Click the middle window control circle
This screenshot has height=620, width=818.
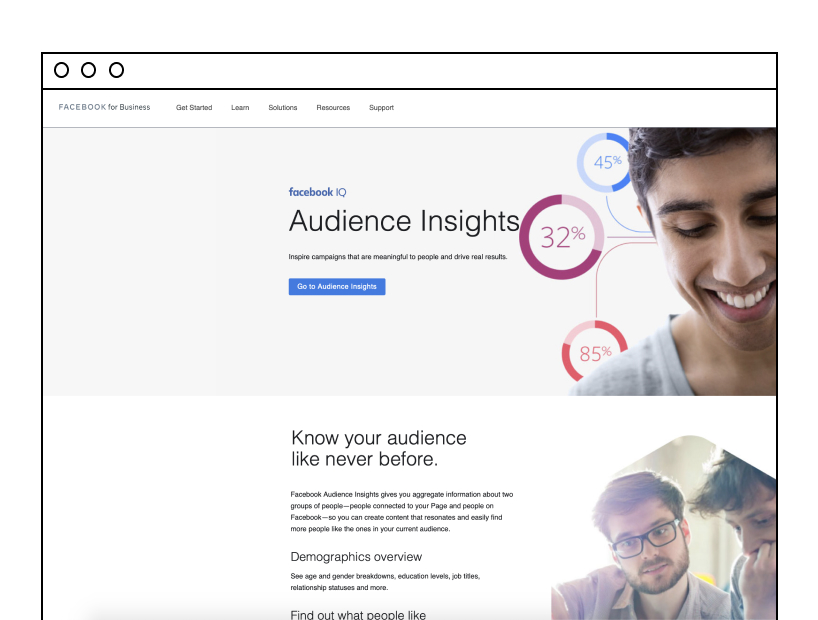coord(89,70)
